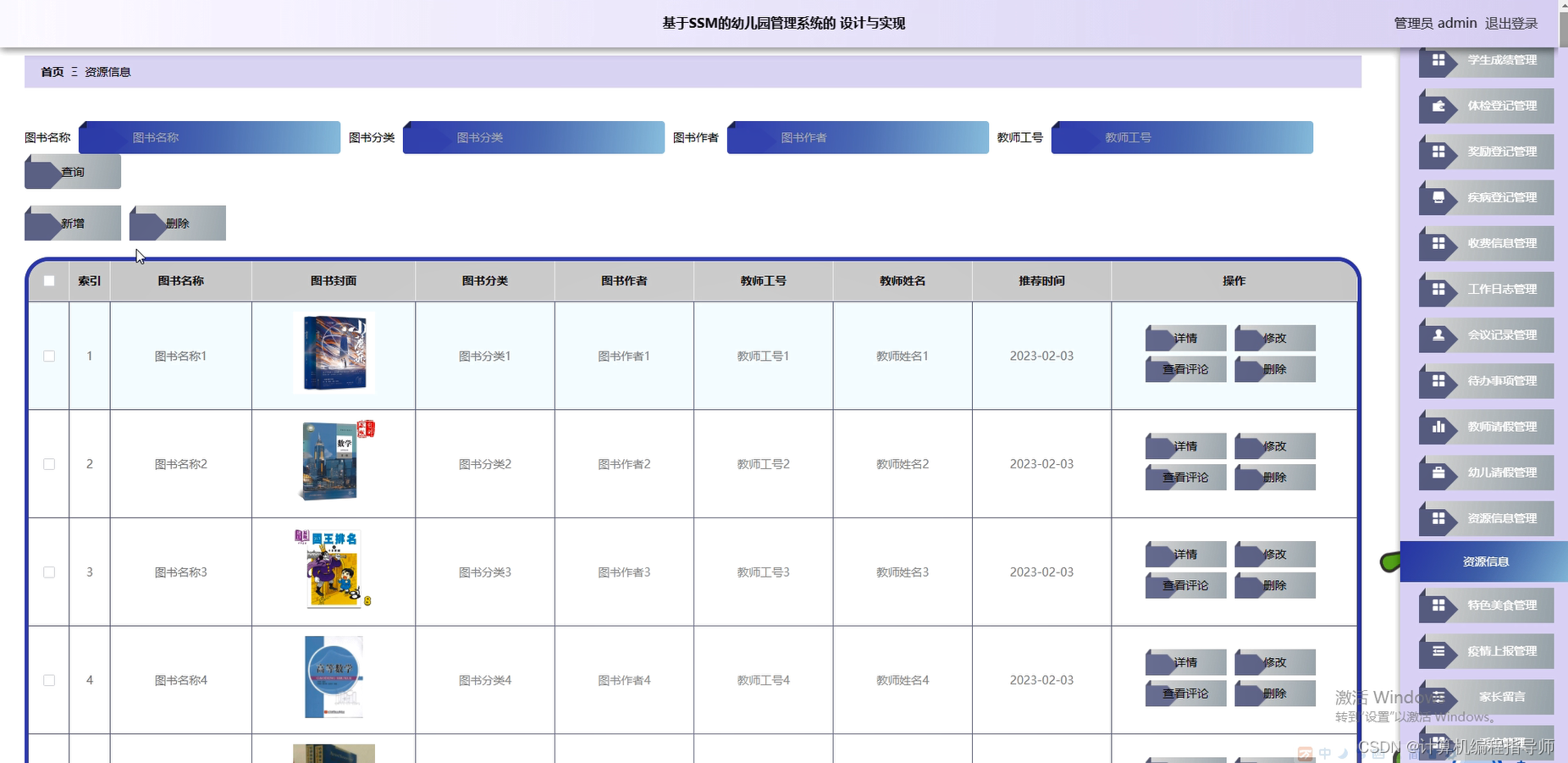Image resolution: width=1568 pixels, height=763 pixels.
Task: Open 详情 for 图书名称1
Action: click(x=1185, y=338)
